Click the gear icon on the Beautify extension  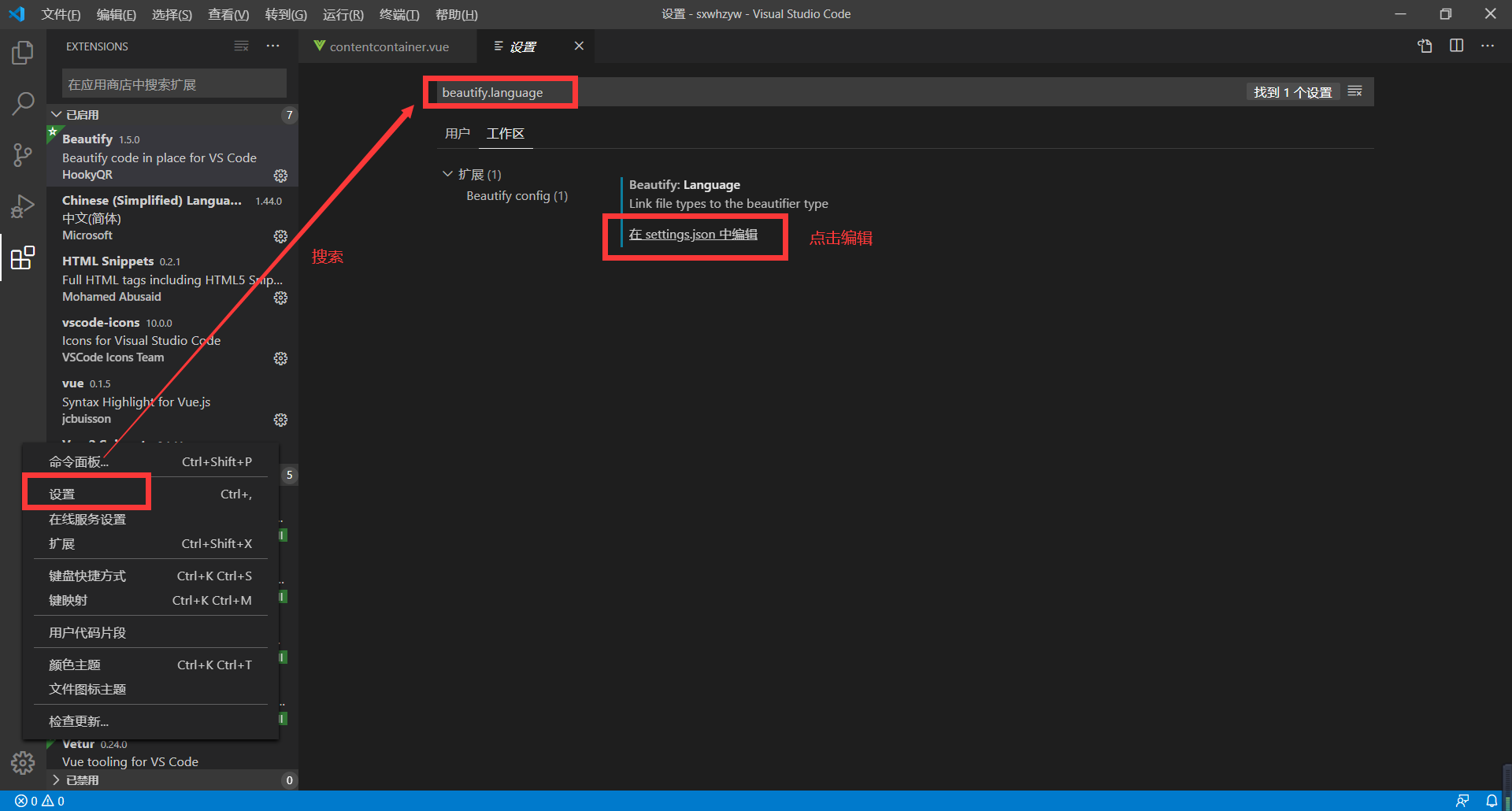point(280,176)
